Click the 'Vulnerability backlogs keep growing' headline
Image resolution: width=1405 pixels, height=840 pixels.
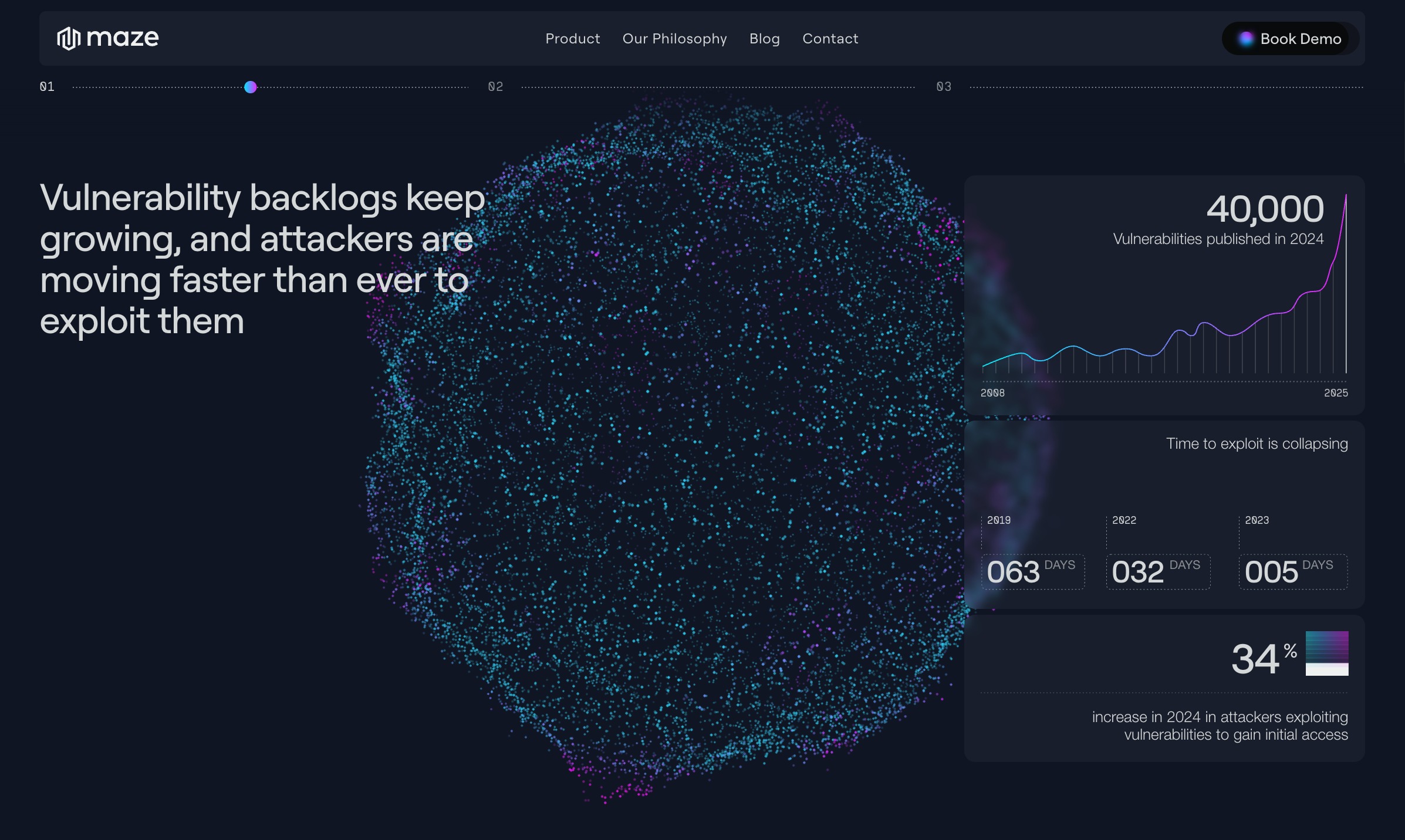click(x=262, y=259)
